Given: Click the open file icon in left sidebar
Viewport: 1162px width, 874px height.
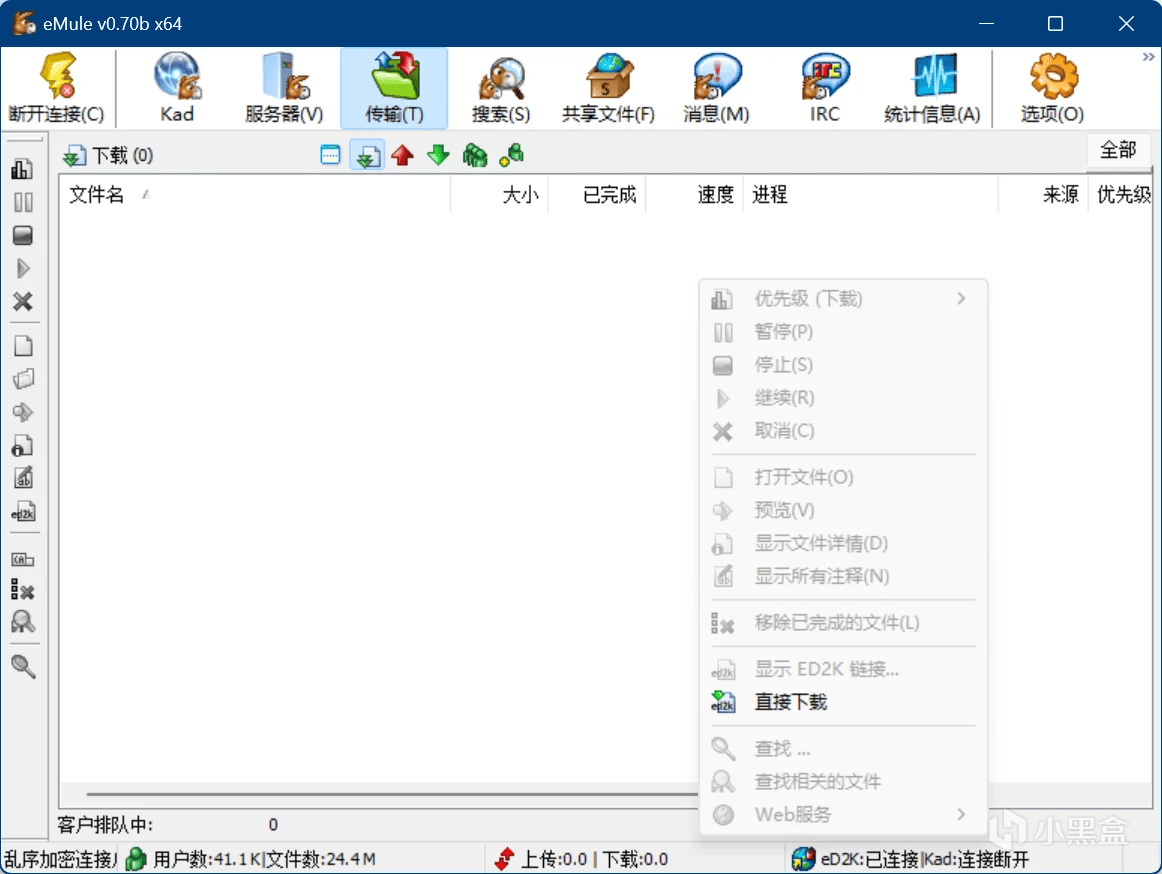Looking at the screenshot, I should point(23,346).
